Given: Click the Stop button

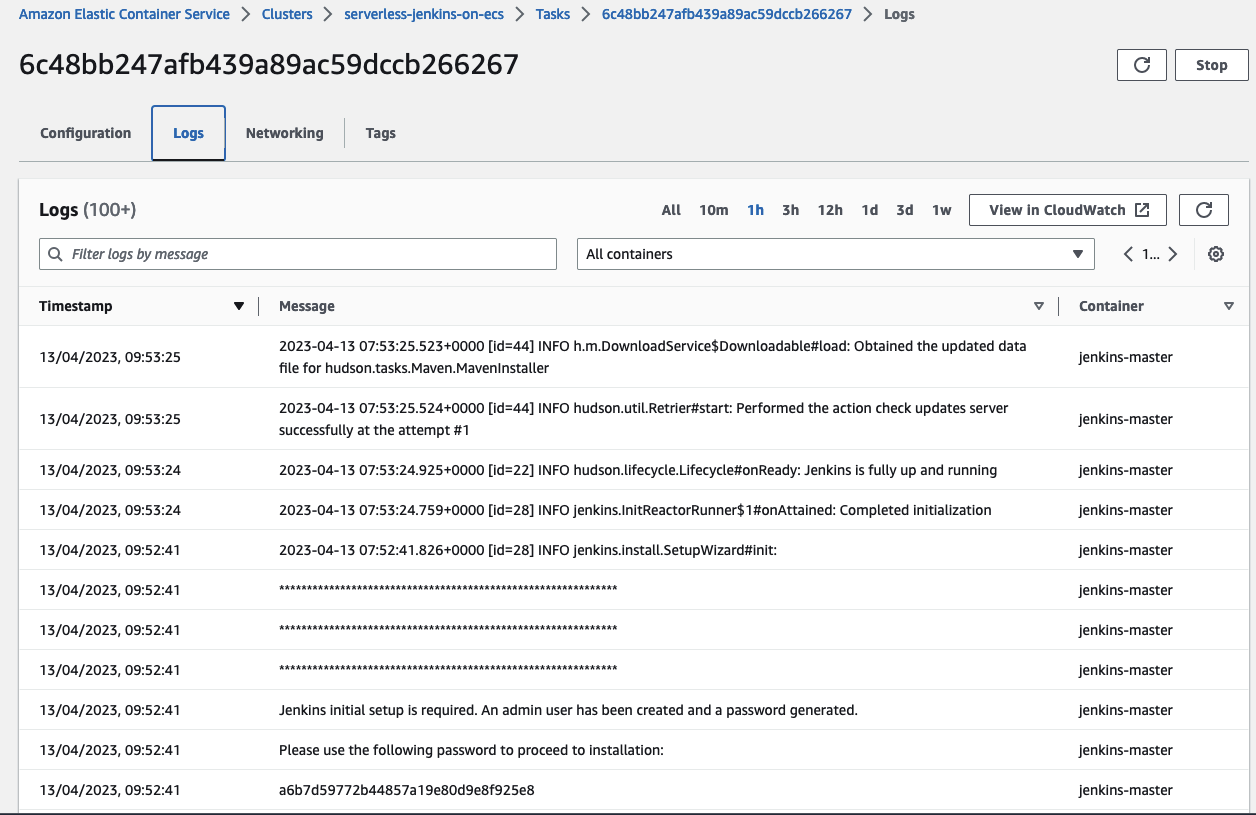Looking at the screenshot, I should click(1211, 64).
